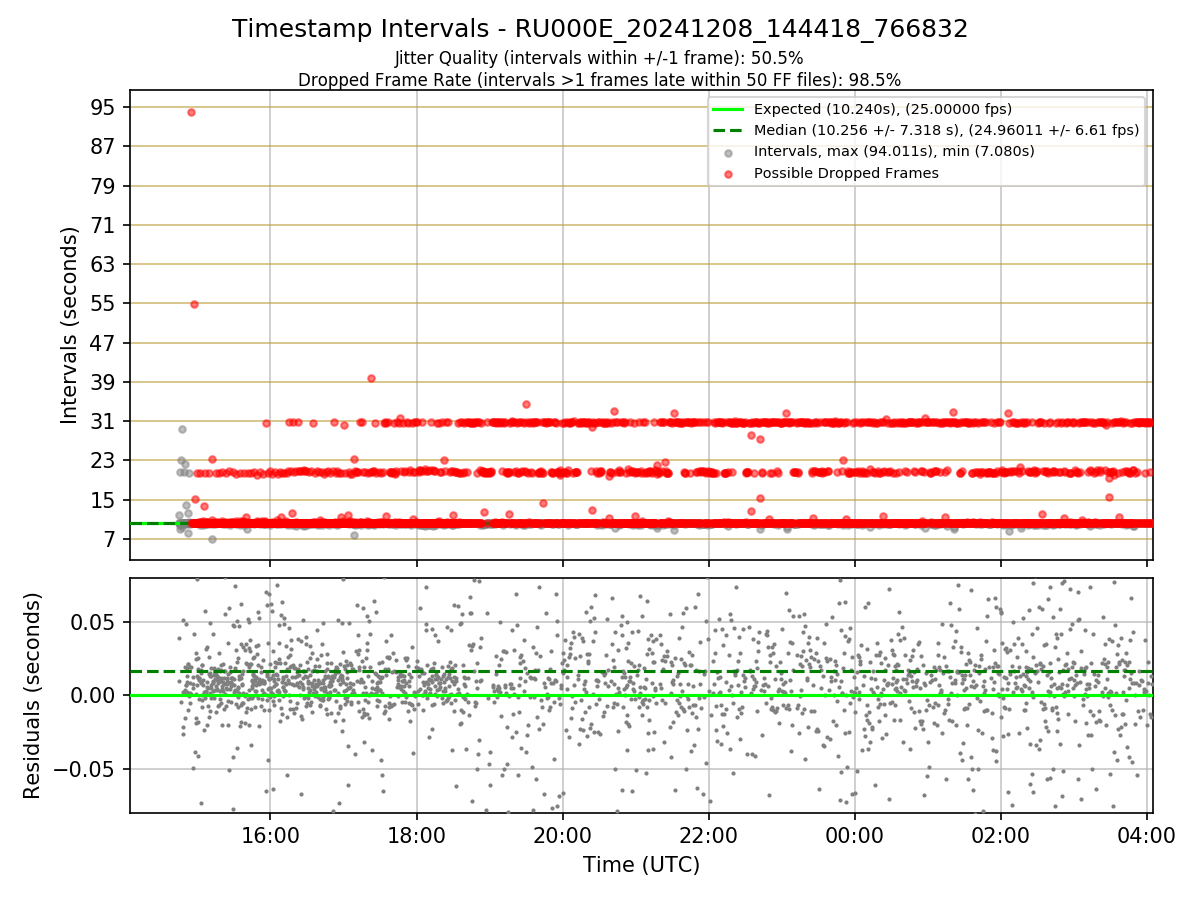Click the '79' y-axis tick label

[x=104, y=186]
